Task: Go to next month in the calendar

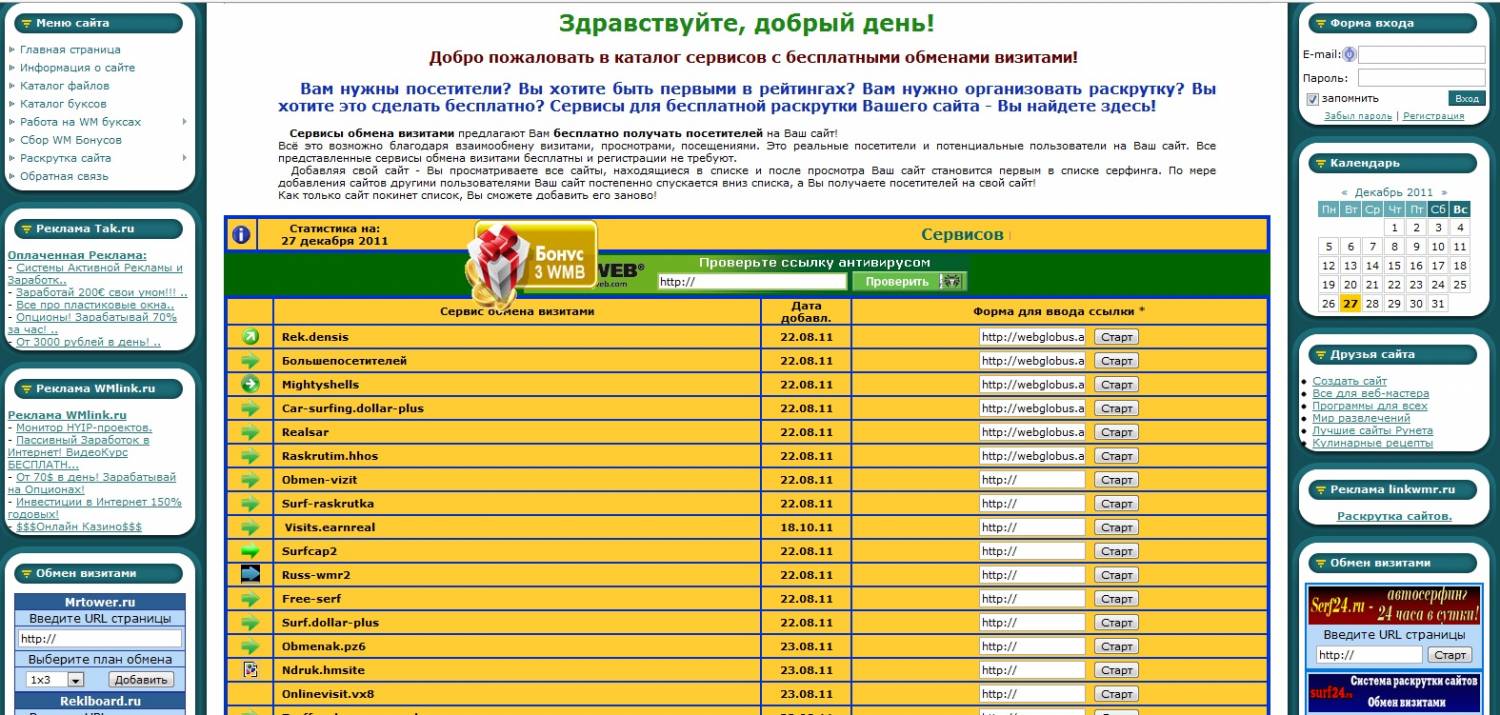Action: pyautogui.click(x=1444, y=192)
